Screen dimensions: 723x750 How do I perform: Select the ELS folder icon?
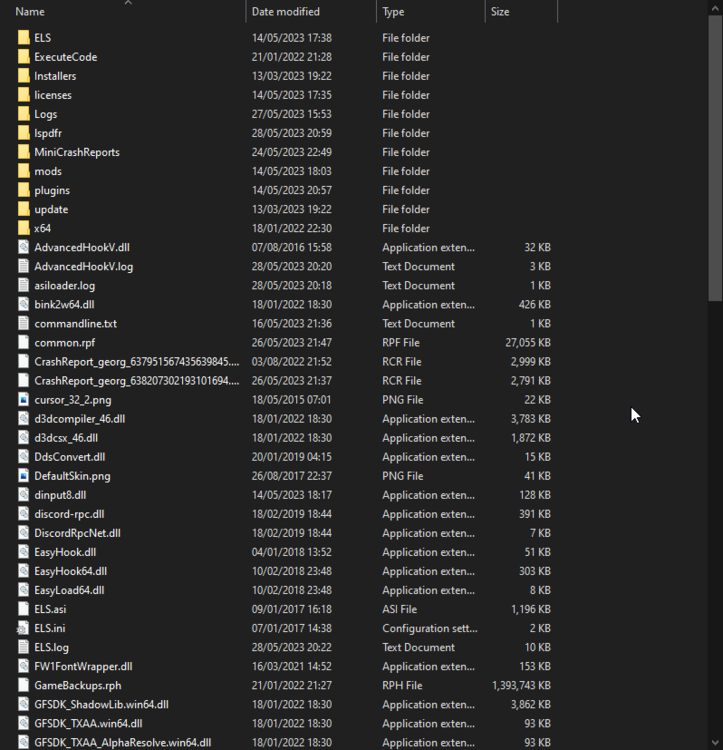[x=23, y=38]
